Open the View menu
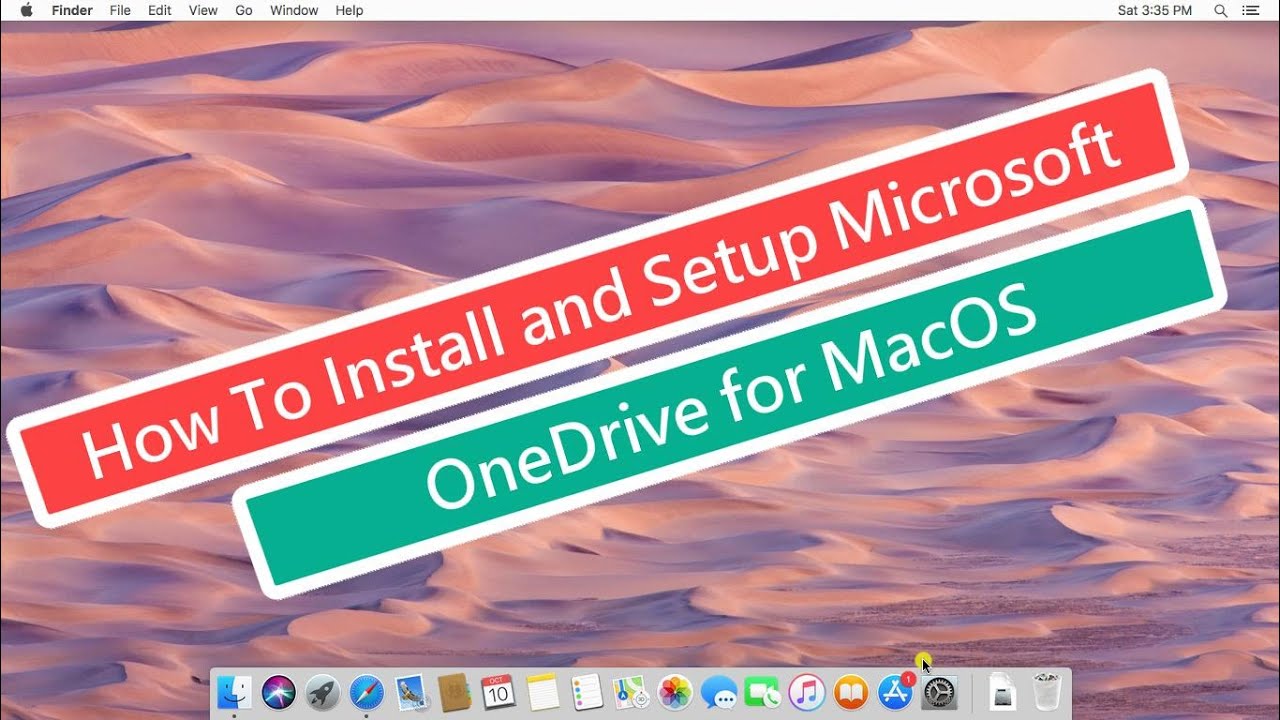The height and width of the screenshot is (720, 1280). (203, 10)
